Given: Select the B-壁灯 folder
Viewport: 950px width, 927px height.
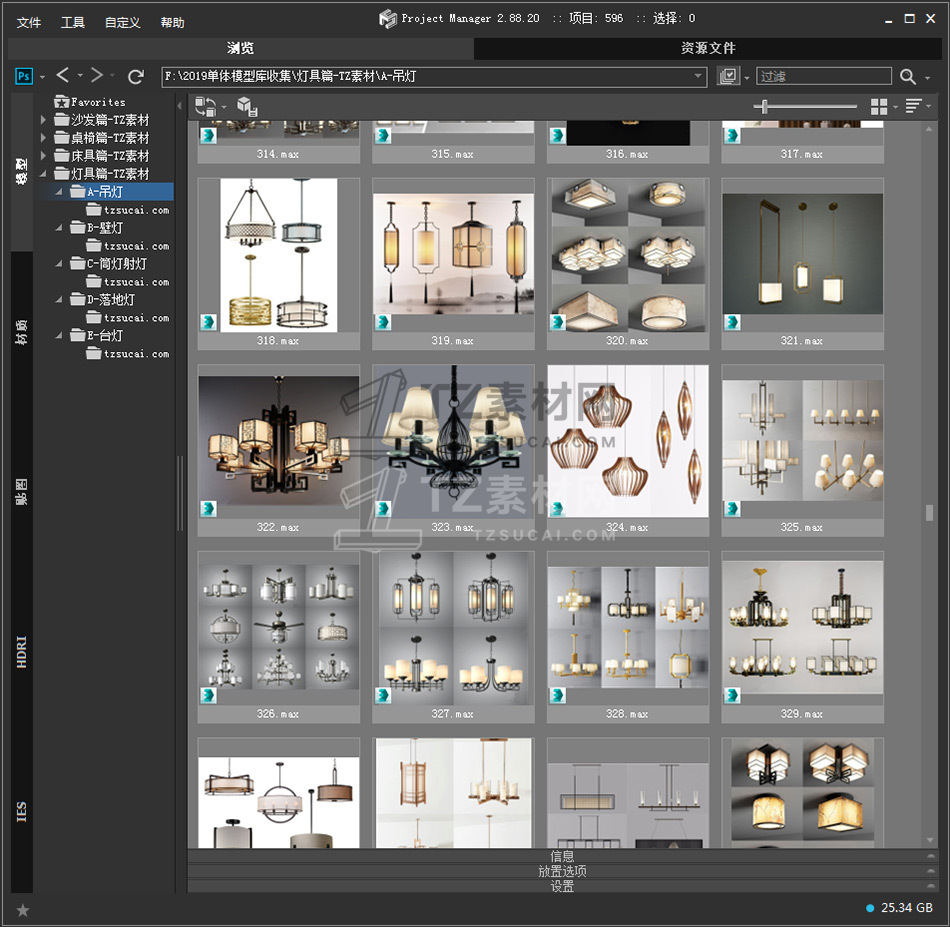Looking at the screenshot, I should 105,228.
